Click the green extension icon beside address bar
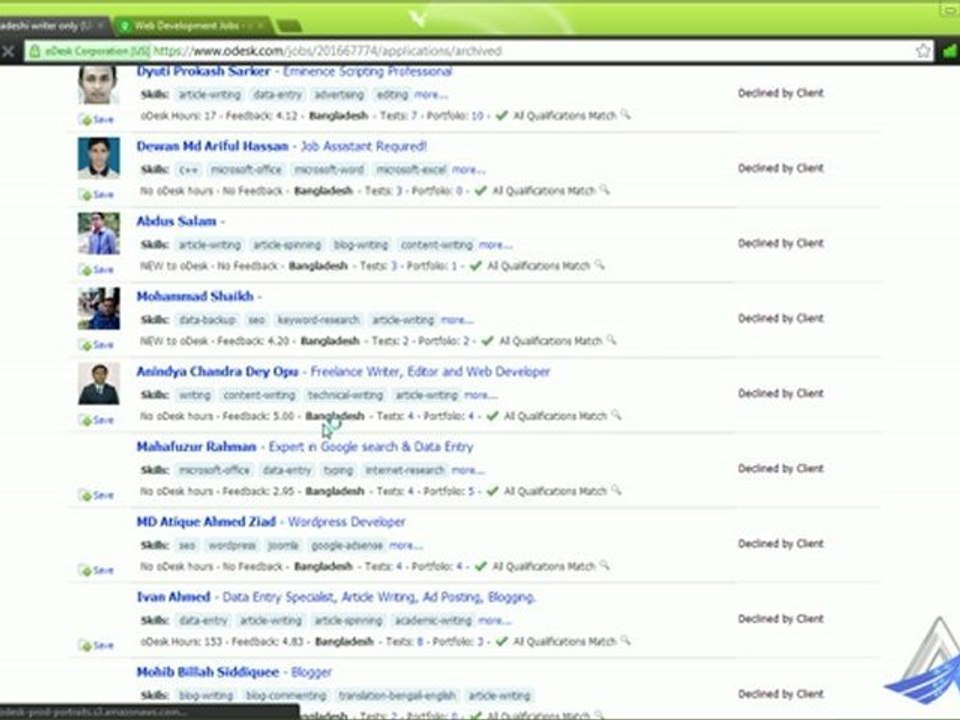This screenshot has width=960, height=720. [x=950, y=51]
